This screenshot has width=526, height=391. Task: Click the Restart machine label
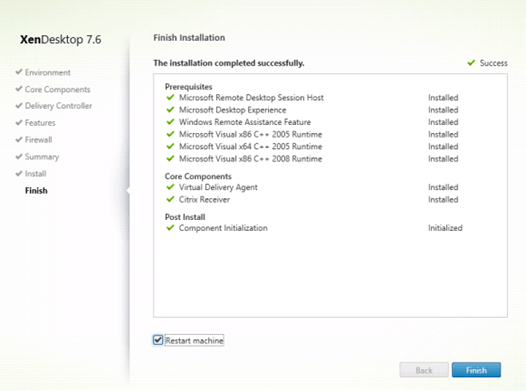point(194,340)
